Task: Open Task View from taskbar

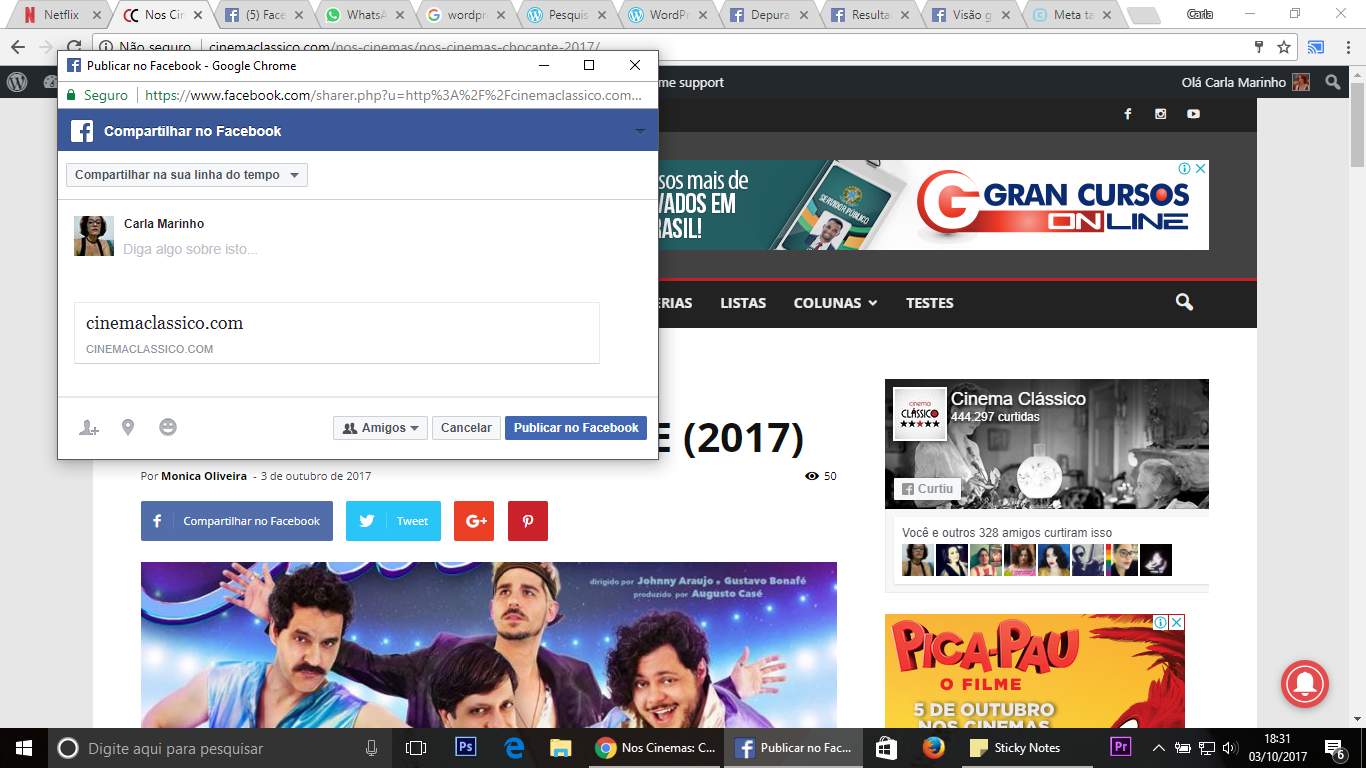Action: pyautogui.click(x=416, y=748)
